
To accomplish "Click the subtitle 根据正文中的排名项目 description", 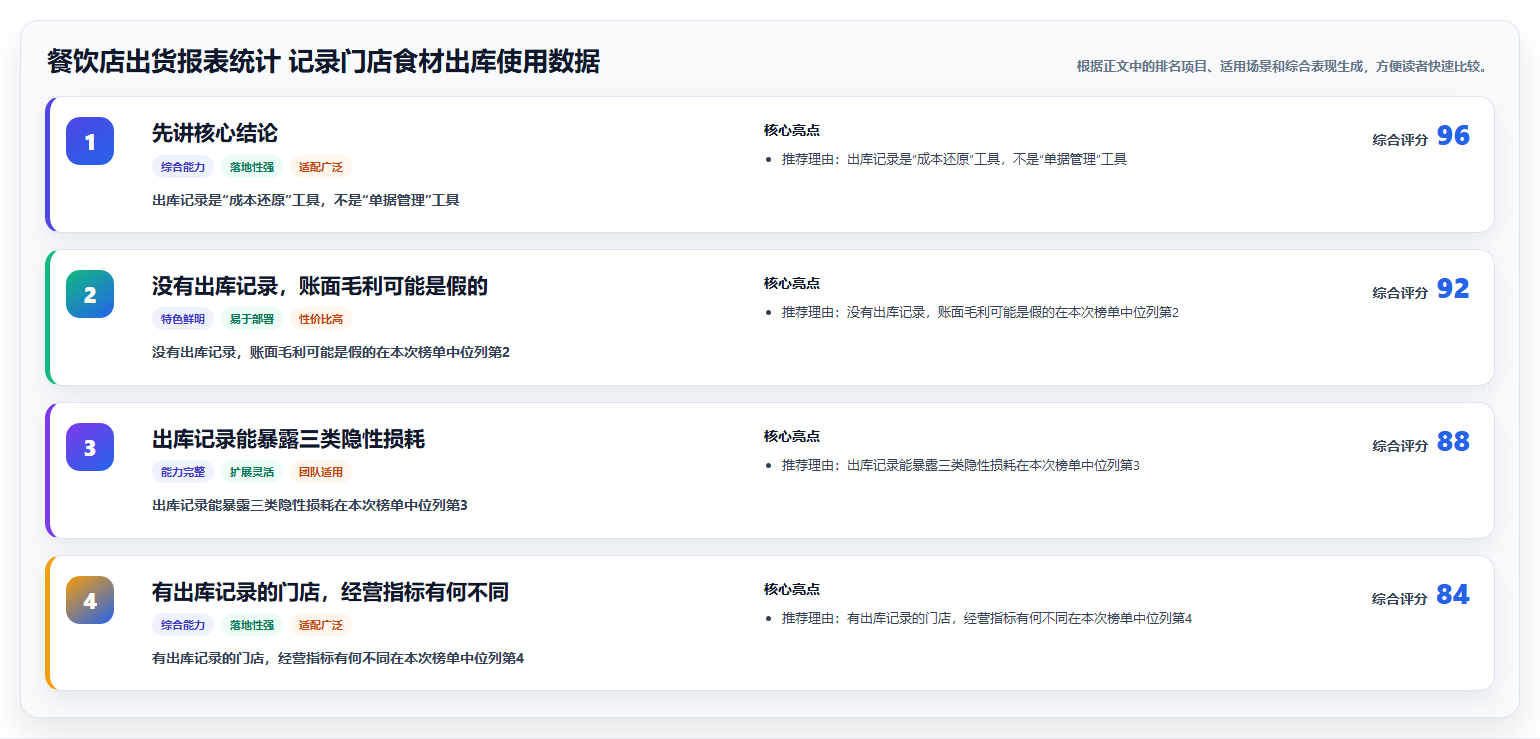I will (1284, 66).
